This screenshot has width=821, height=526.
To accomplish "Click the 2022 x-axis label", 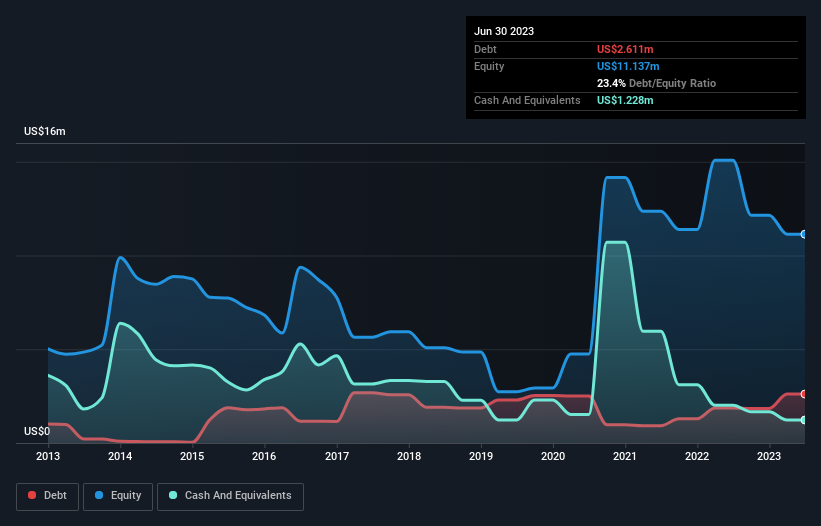I will (697, 456).
